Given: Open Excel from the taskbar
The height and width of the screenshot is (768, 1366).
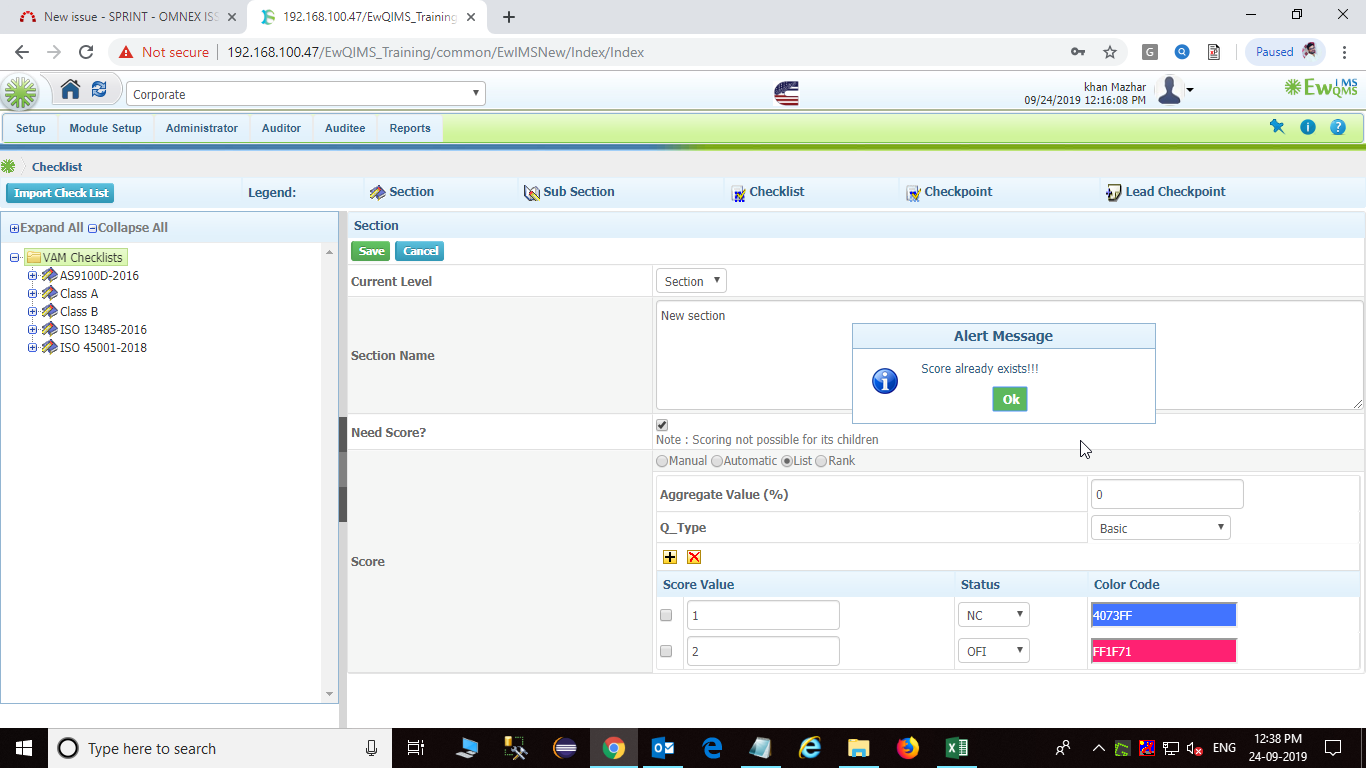Looking at the screenshot, I should 956,748.
